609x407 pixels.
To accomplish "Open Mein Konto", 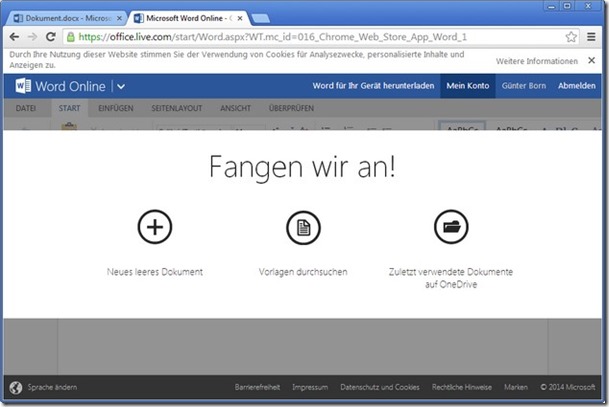I will (468, 86).
